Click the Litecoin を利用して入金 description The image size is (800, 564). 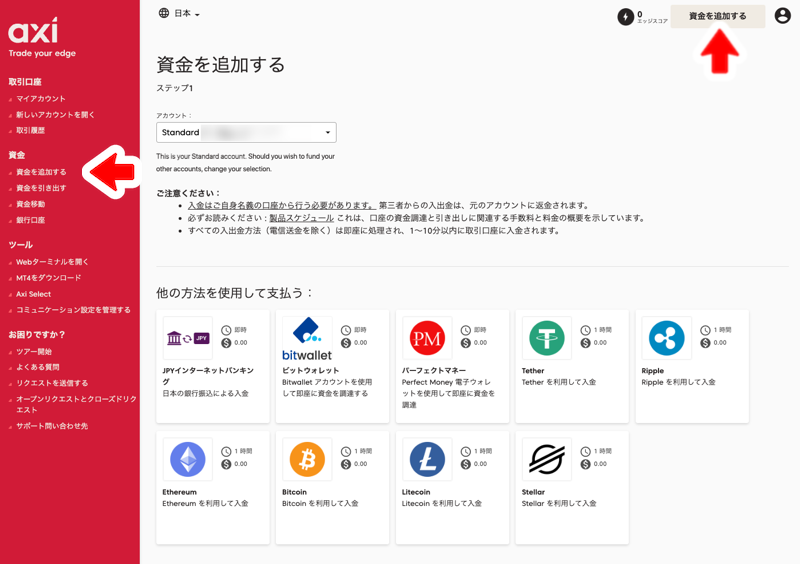point(442,504)
